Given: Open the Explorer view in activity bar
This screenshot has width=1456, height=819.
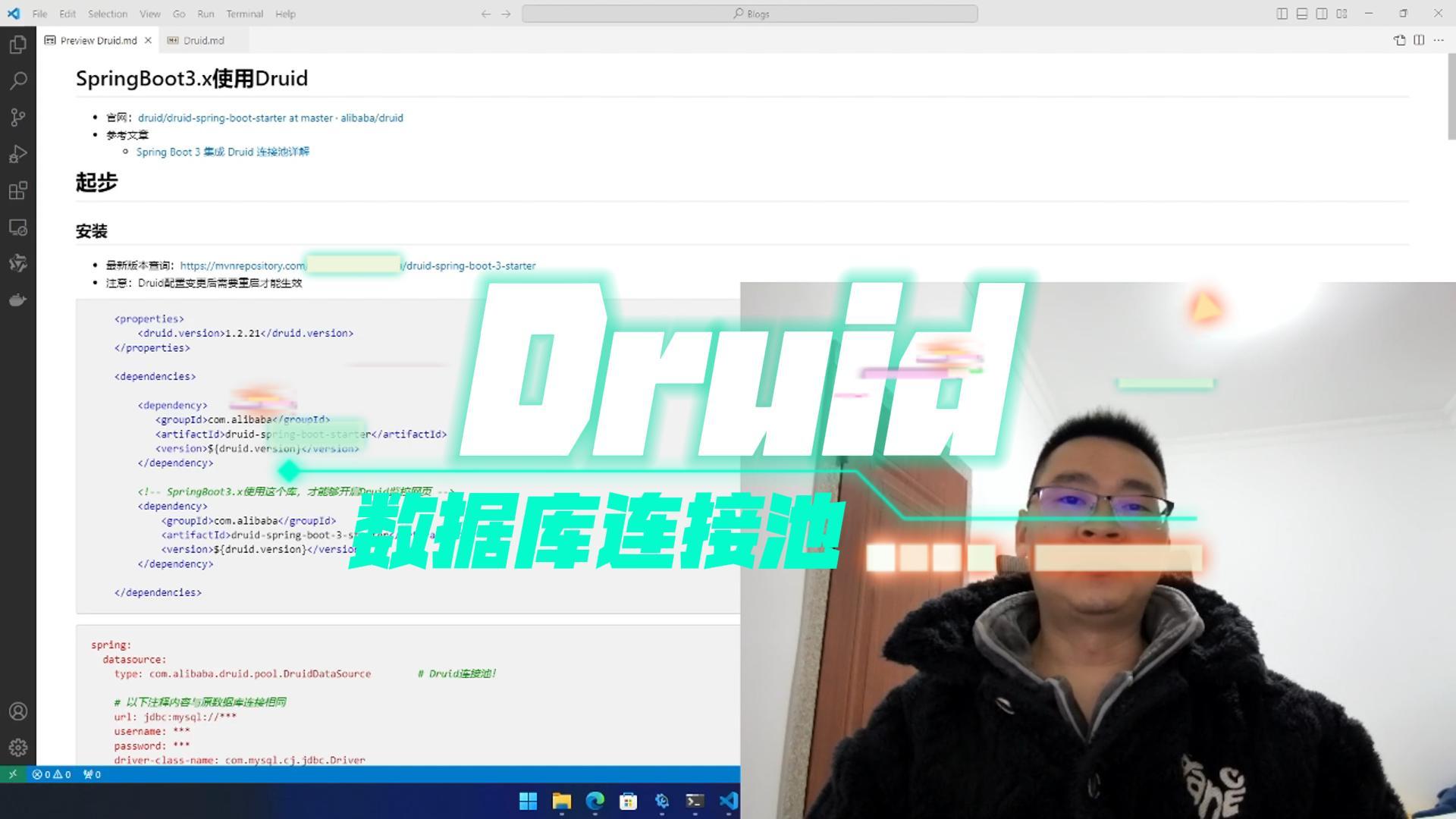Looking at the screenshot, I should 18,44.
